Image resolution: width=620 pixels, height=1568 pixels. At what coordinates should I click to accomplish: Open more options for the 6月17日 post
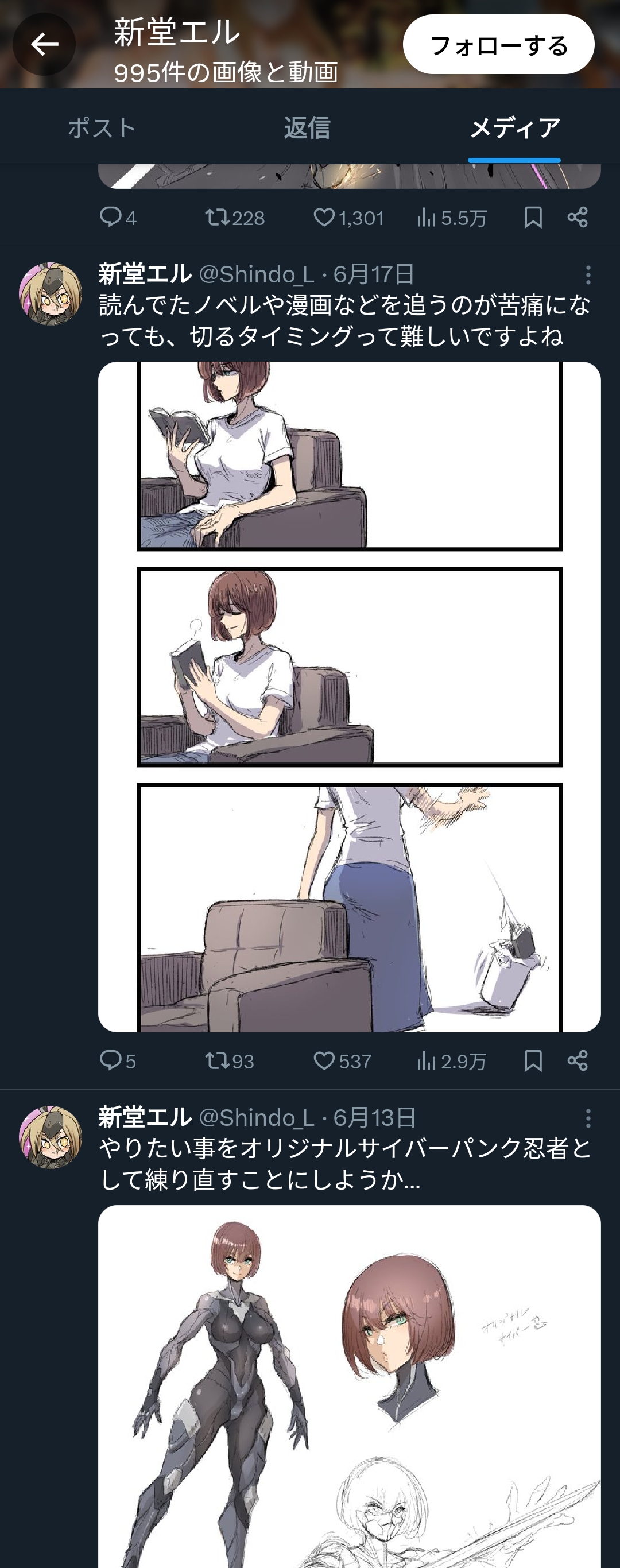[x=588, y=275]
